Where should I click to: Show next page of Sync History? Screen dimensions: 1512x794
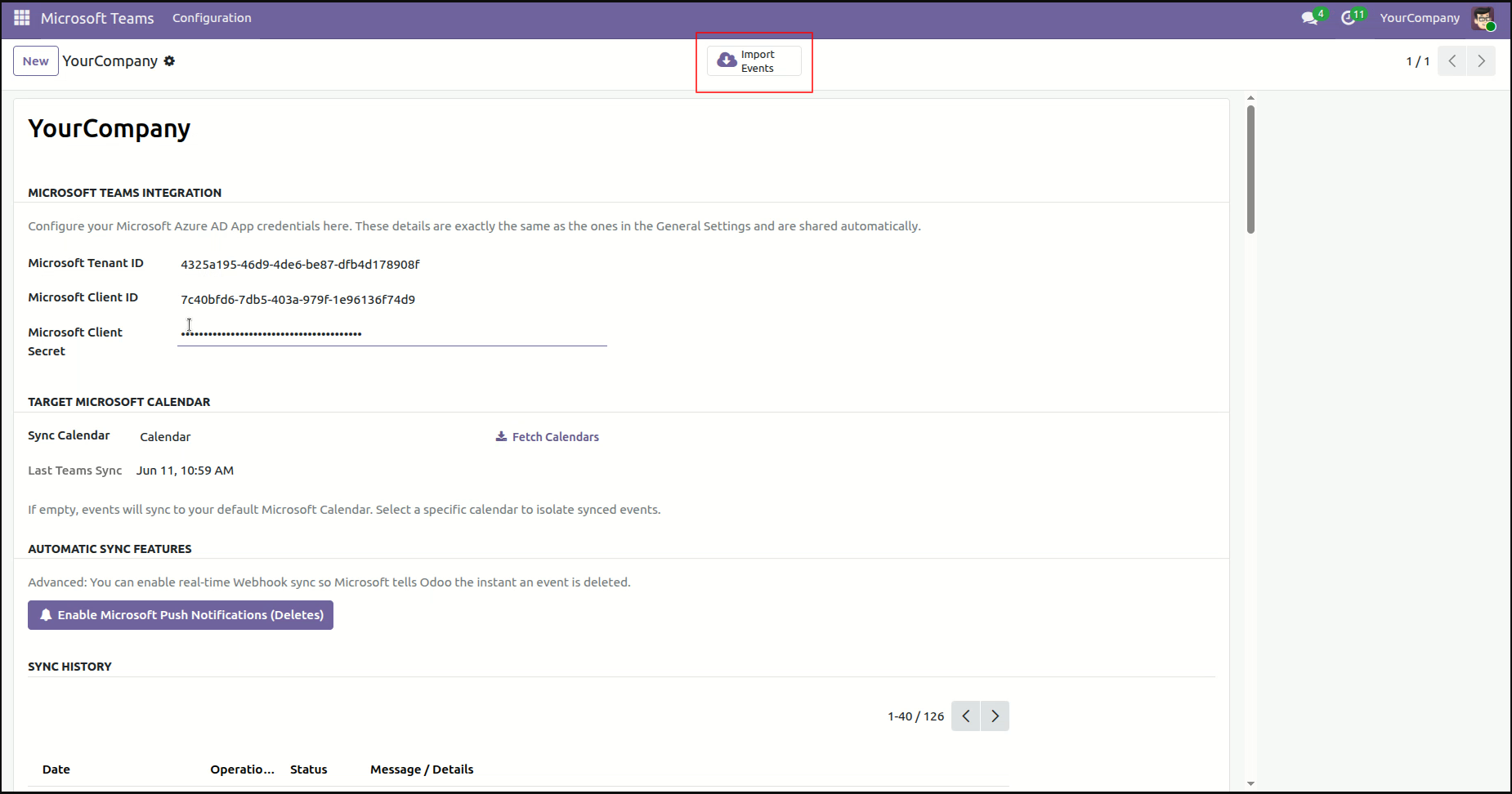click(x=995, y=716)
